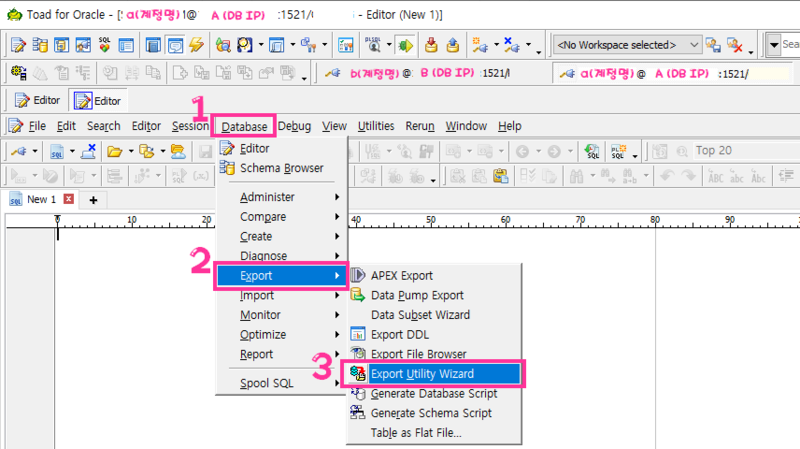The width and height of the screenshot is (800, 449).
Task: Open the Database menu
Action: [x=244, y=126]
